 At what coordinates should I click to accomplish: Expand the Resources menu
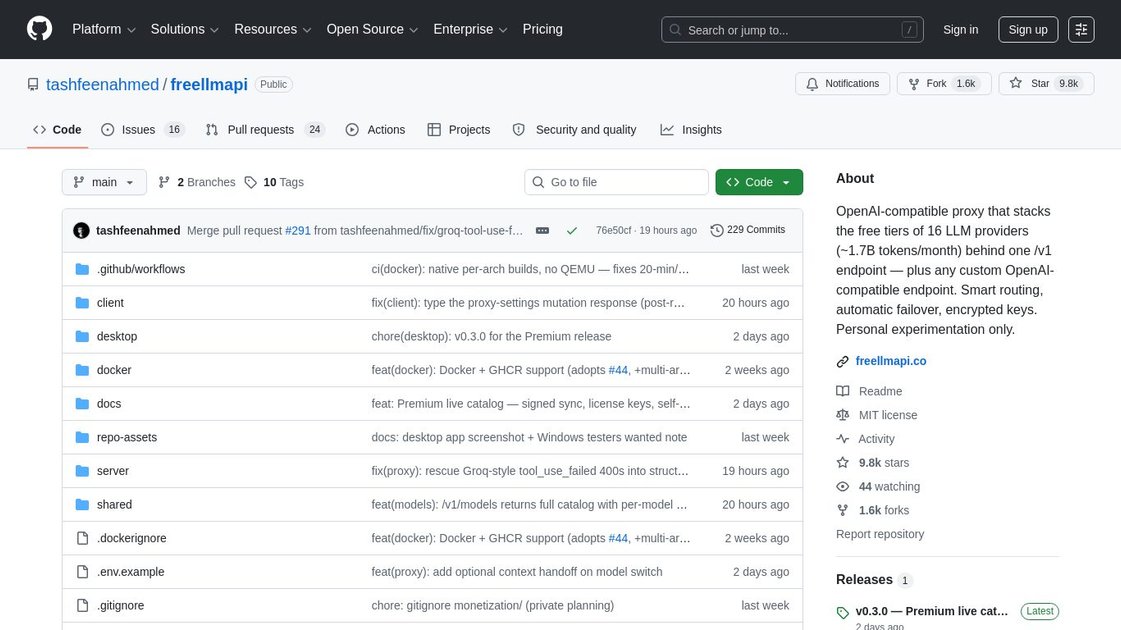point(272,29)
